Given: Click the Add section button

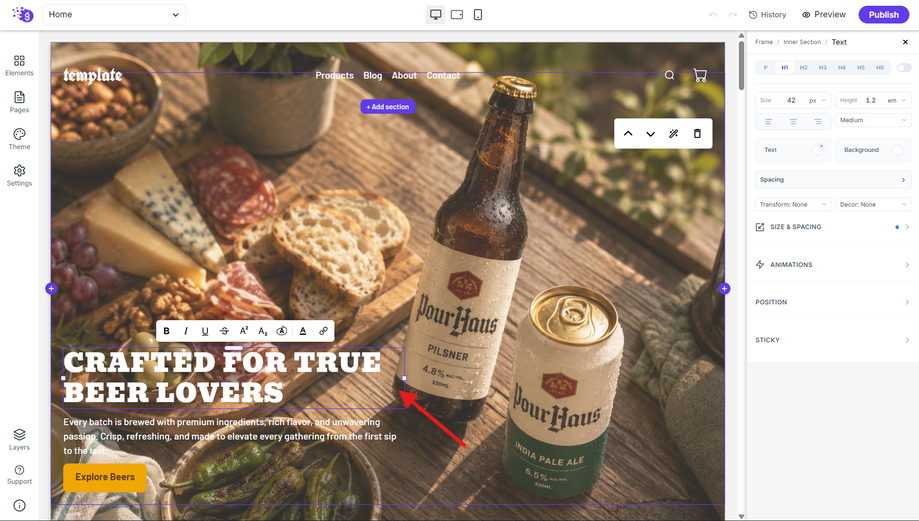Looking at the screenshot, I should (x=388, y=107).
